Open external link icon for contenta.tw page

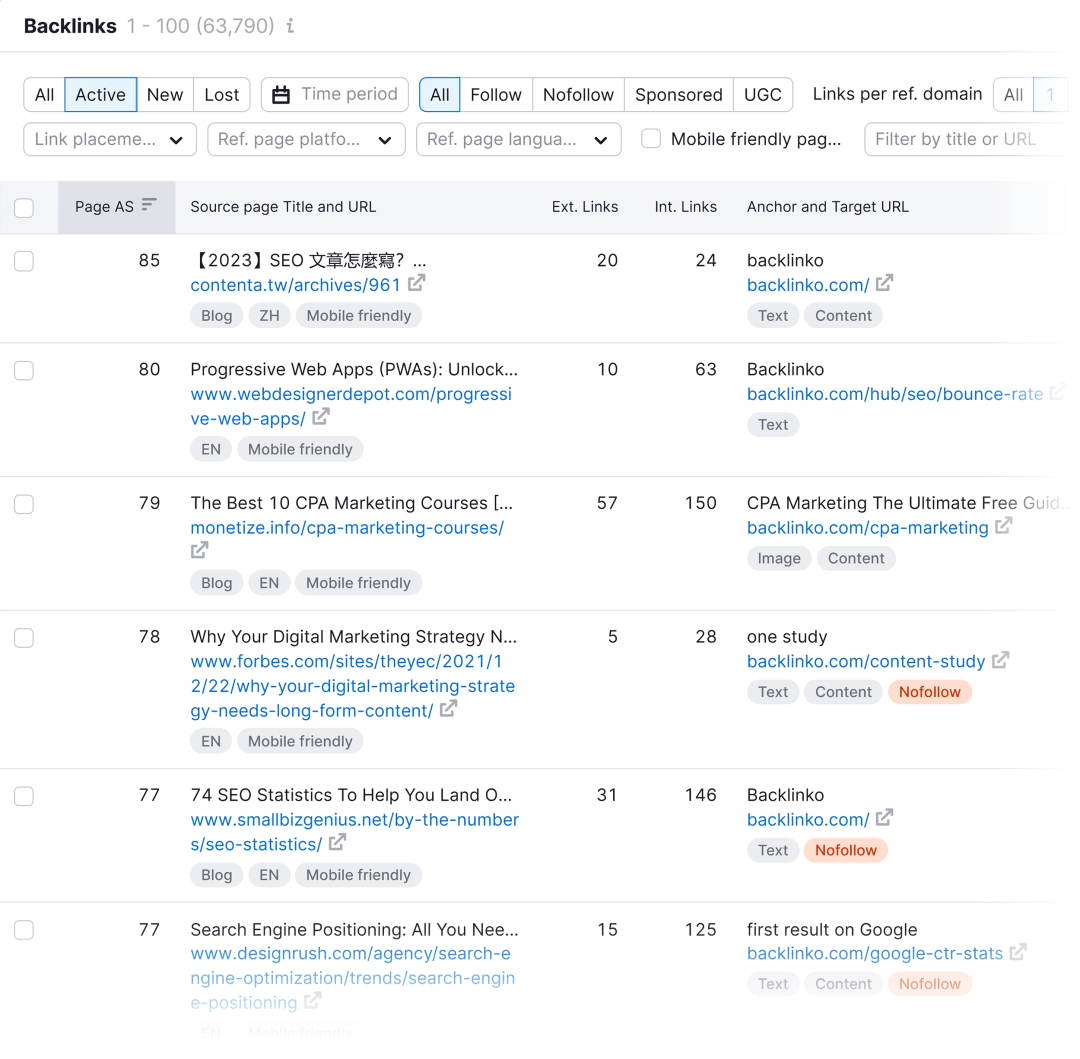click(417, 284)
